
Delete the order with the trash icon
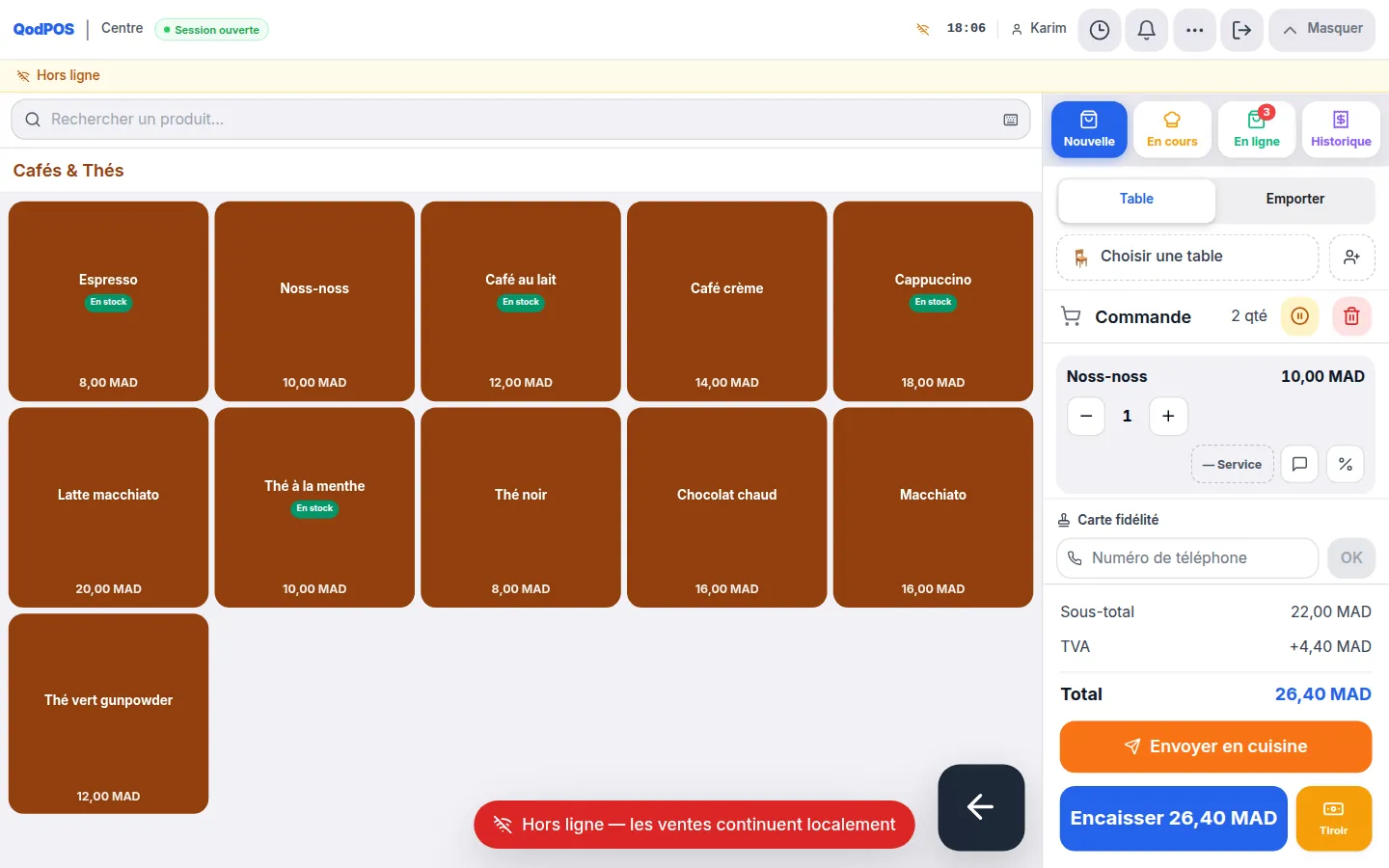click(x=1351, y=316)
